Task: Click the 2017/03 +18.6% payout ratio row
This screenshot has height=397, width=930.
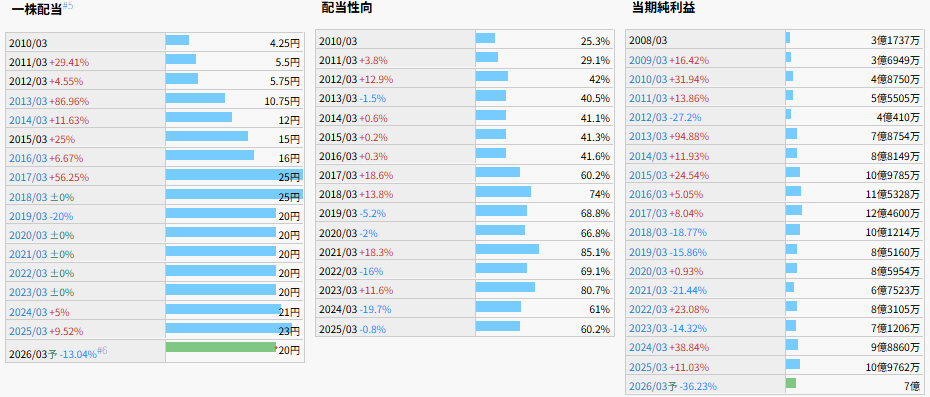Action: tap(465, 175)
